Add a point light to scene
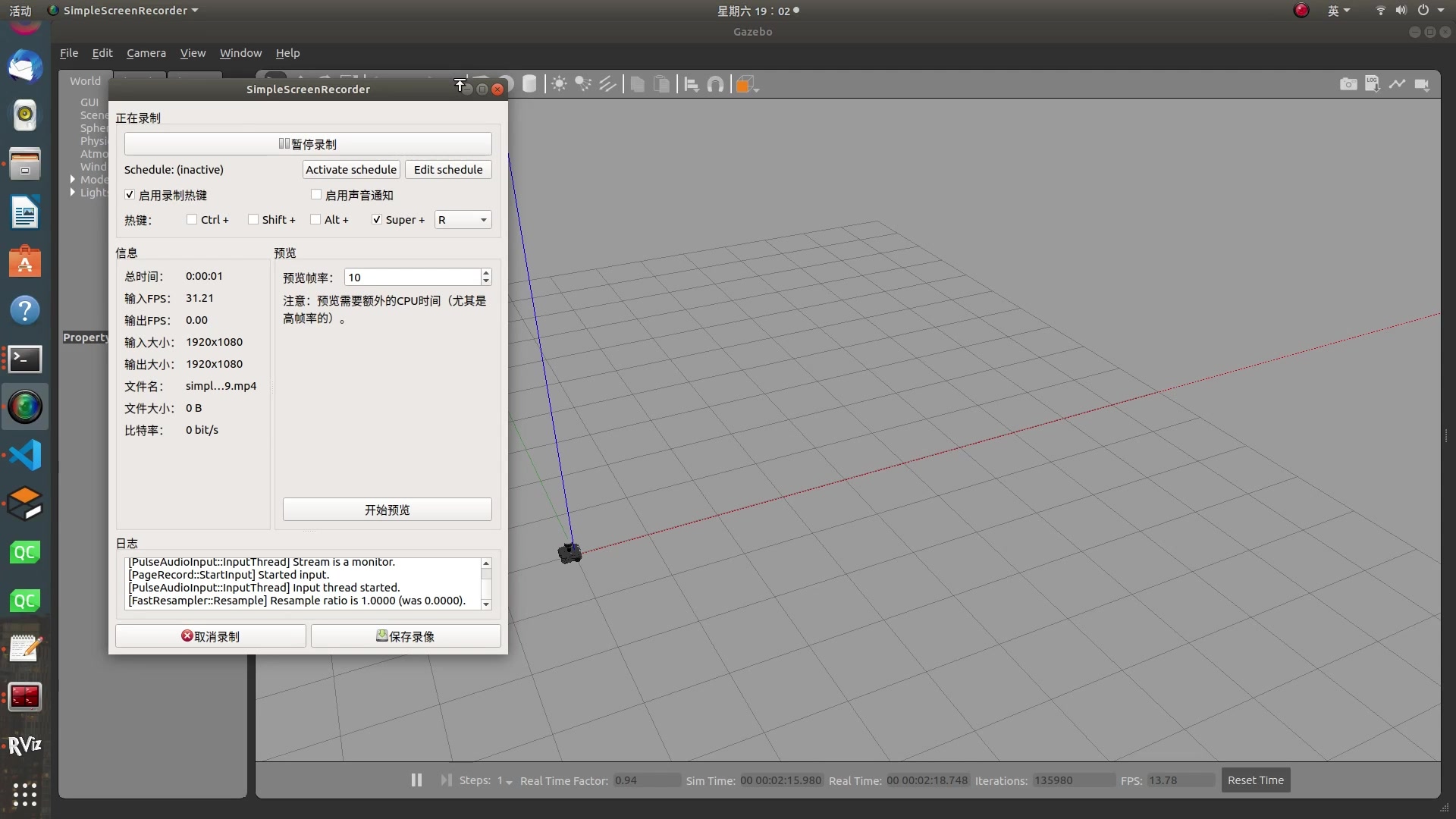The image size is (1456, 819). click(559, 84)
